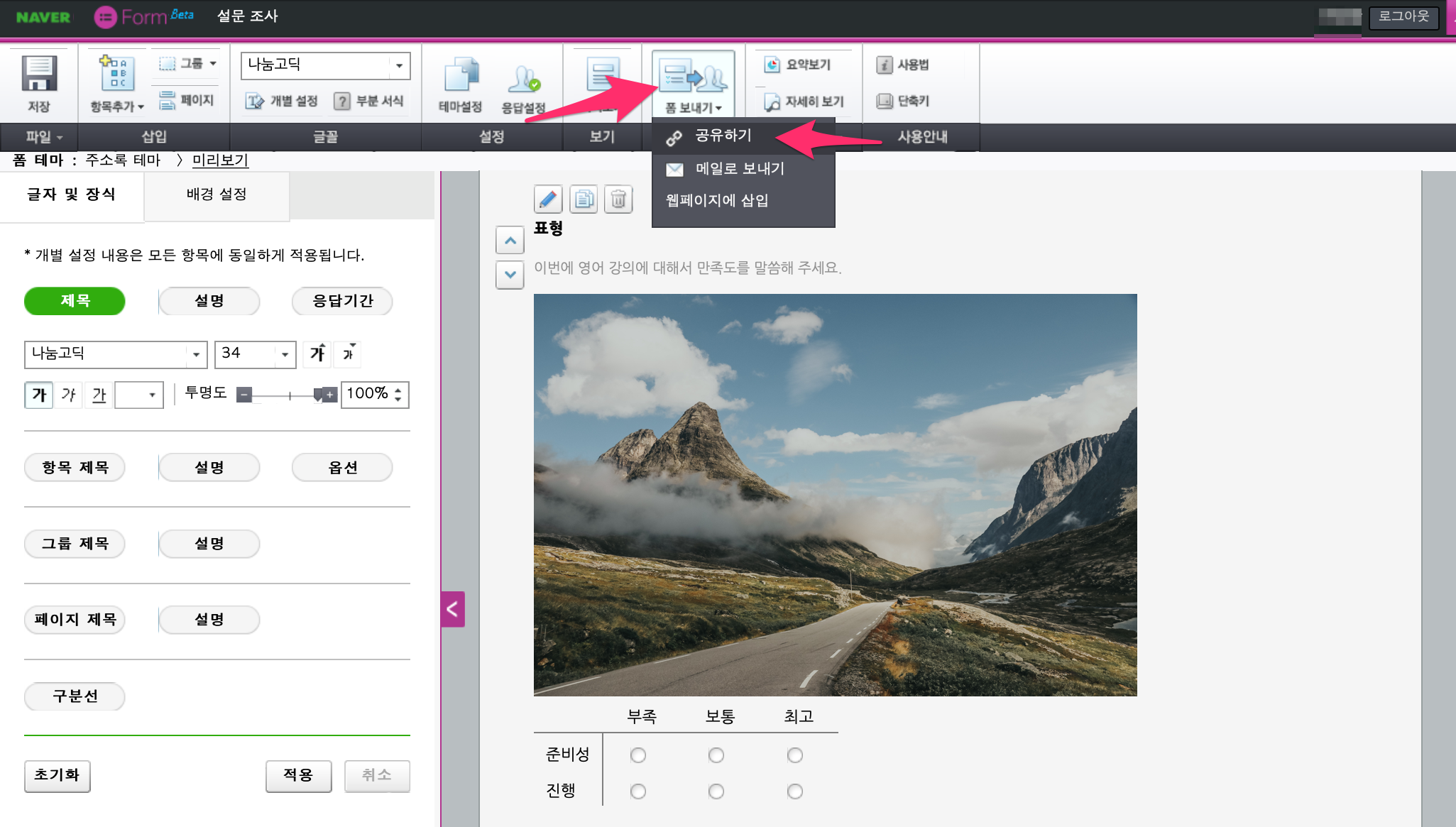
Task: Select the 구분선 button
Action: 75,696
